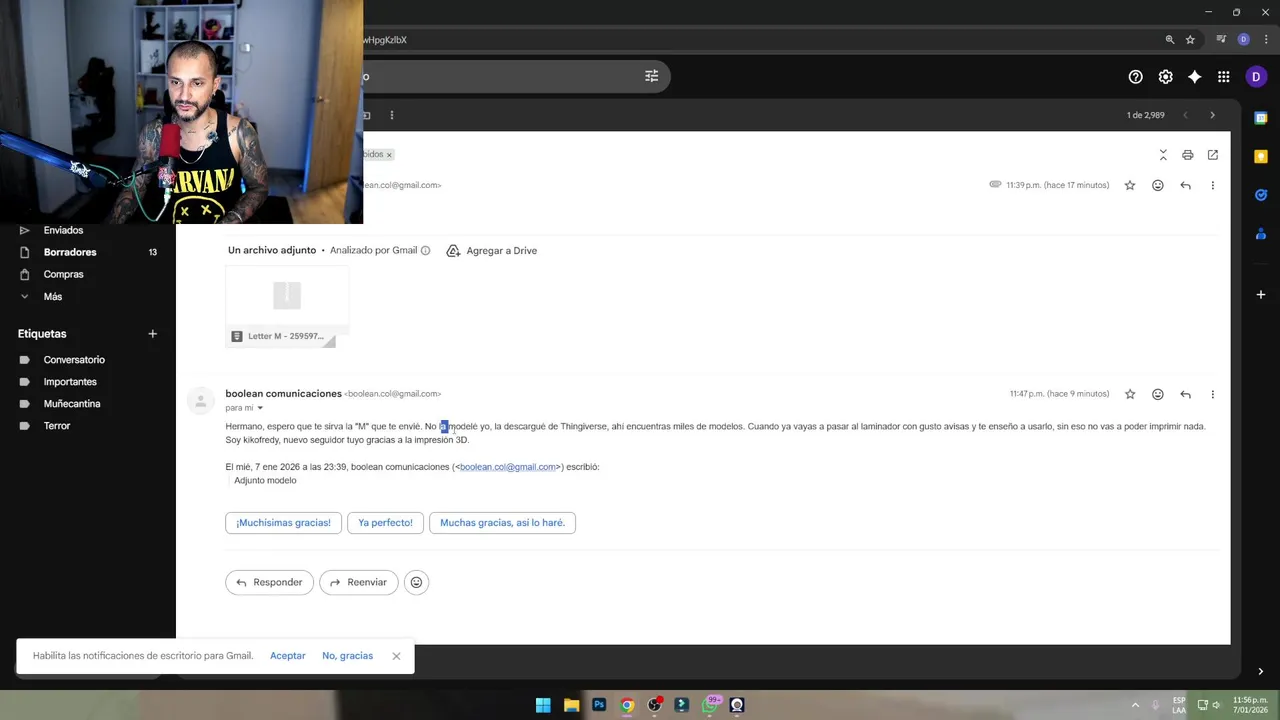Click the Reenviar button
The image size is (1280, 720).
[x=359, y=582]
